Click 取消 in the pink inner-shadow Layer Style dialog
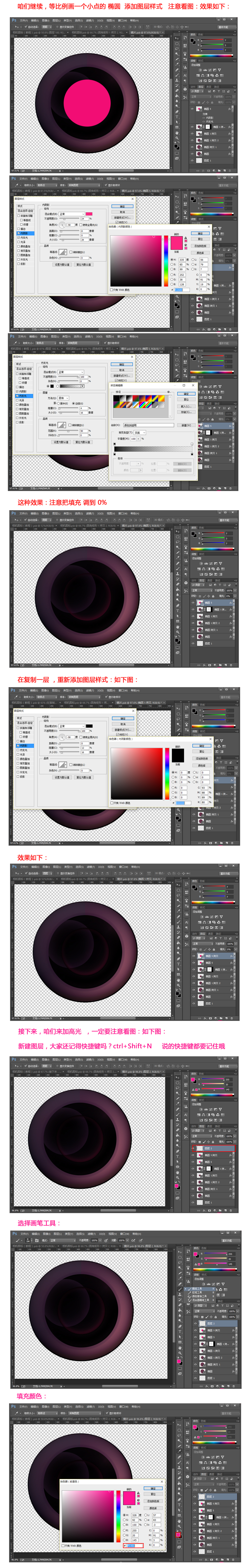247x1568 pixels. 122,212
